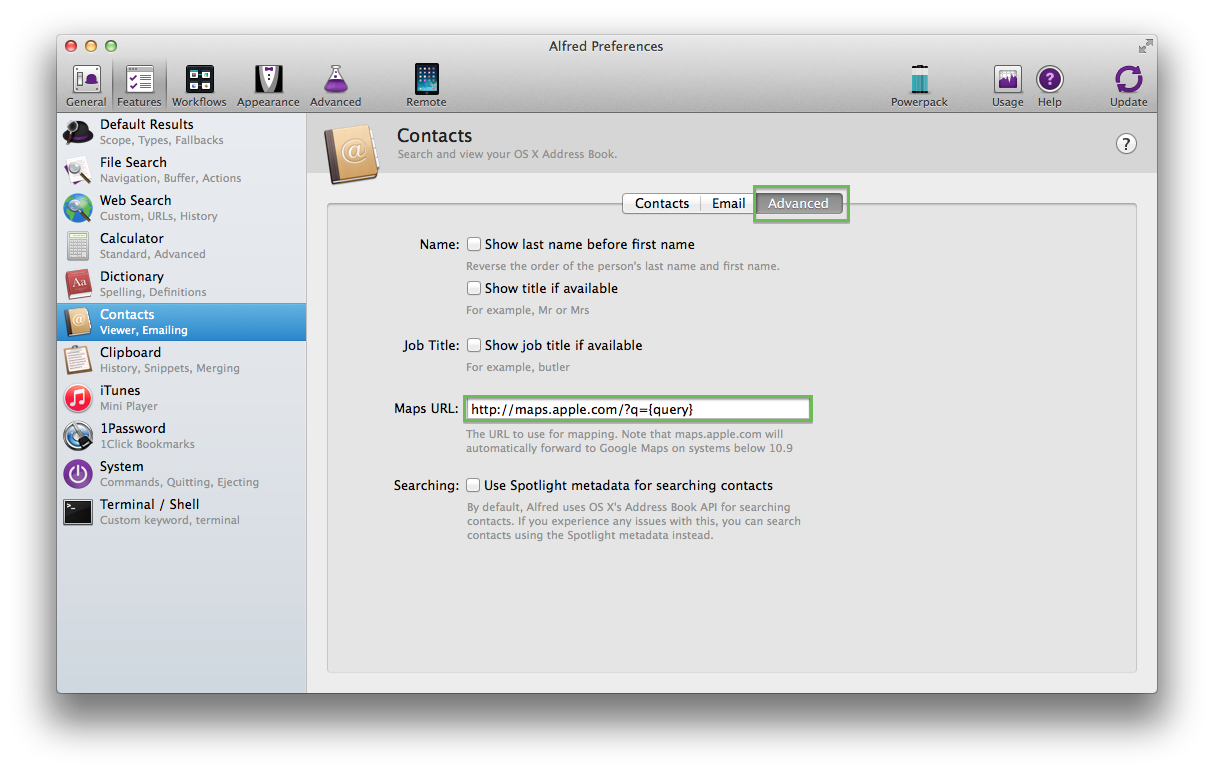
Task: Open the General preferences toolbar icon
Action: 86,79
